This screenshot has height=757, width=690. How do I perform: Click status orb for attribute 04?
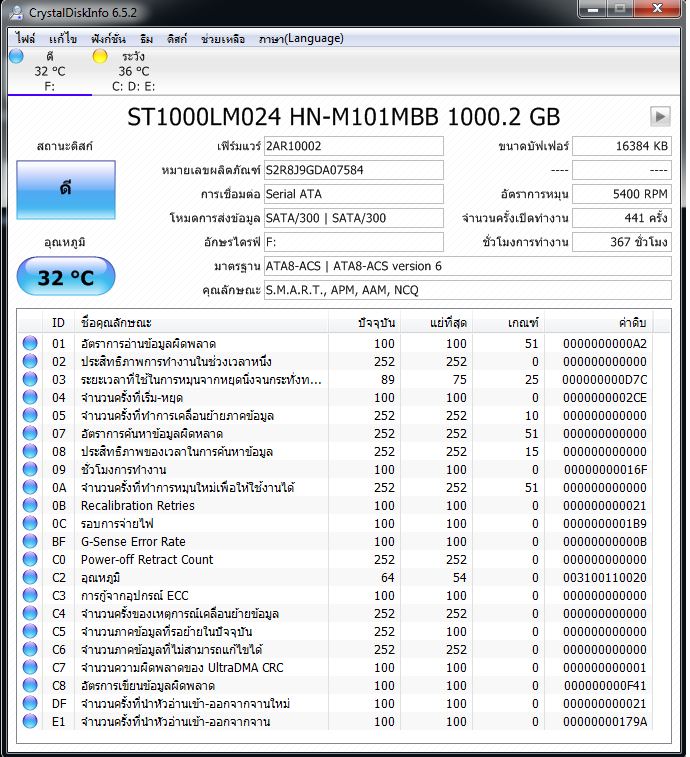(x=30, y=397)
